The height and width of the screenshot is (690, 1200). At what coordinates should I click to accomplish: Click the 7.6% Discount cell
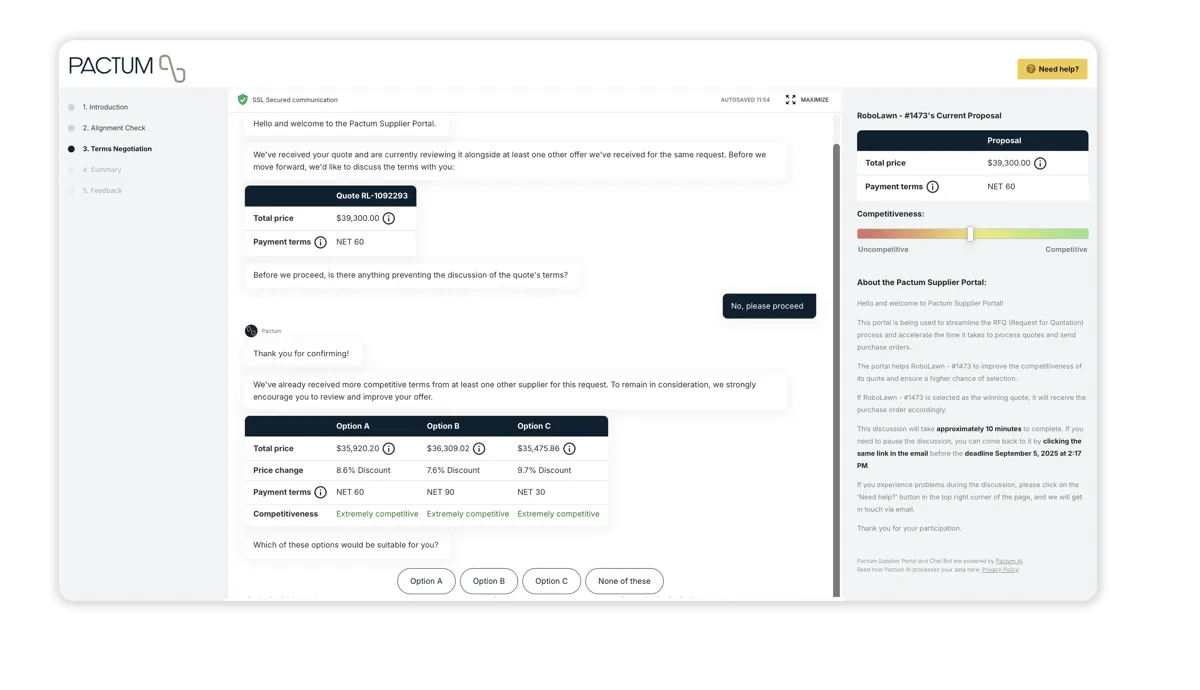(x=454, y=470)
